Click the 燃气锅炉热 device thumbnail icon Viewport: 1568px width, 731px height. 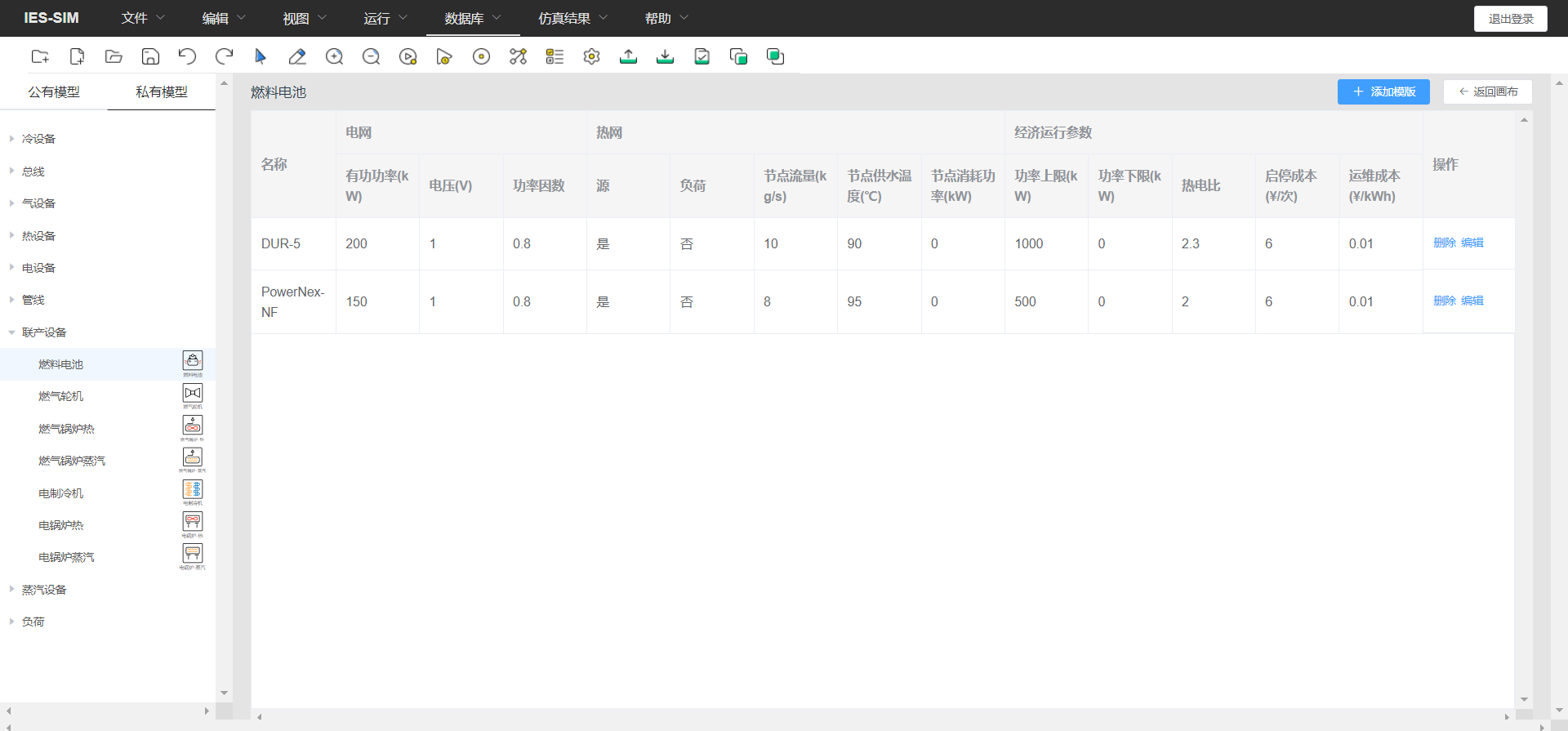click(x=193, y=428)
